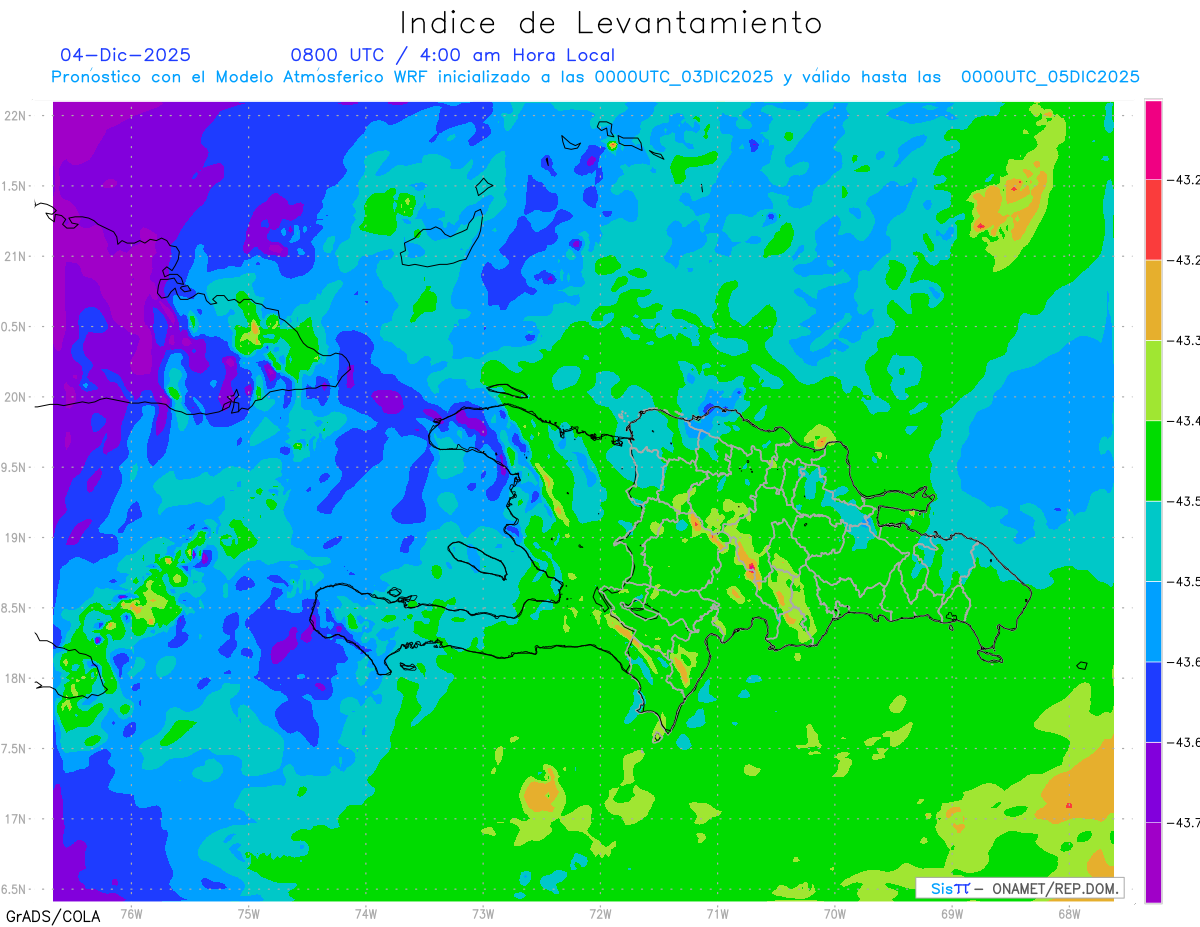This screenshot has height=927, width=1200.
Task: Pick the yellow-green swatch in the color bar
Action: (x=1153, y=380)
